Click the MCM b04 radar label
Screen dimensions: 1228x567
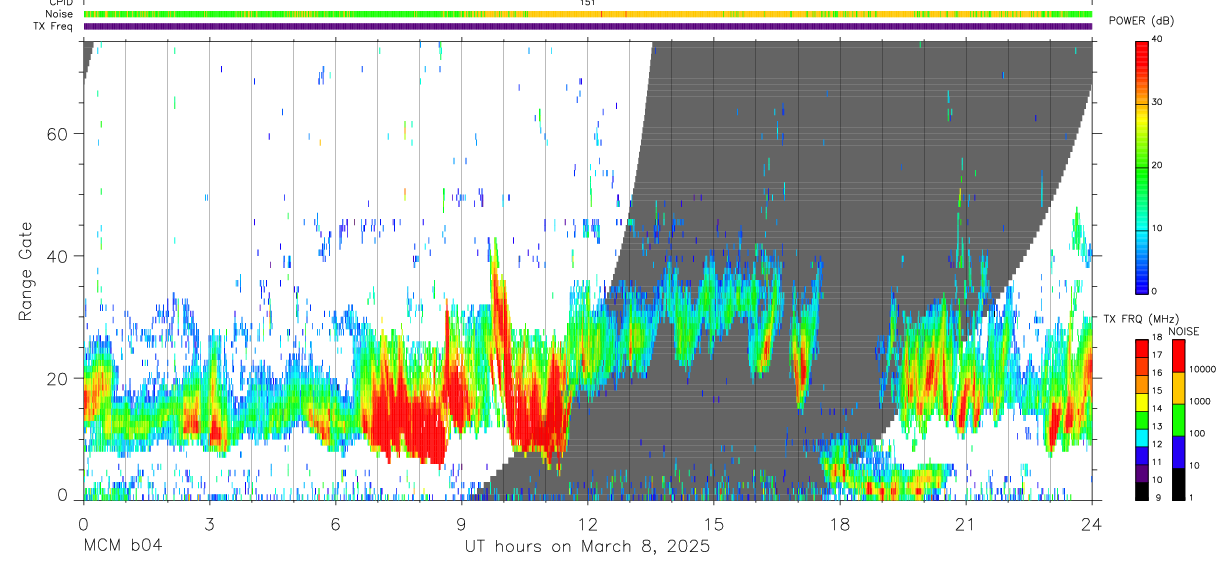tap(122, 547)
